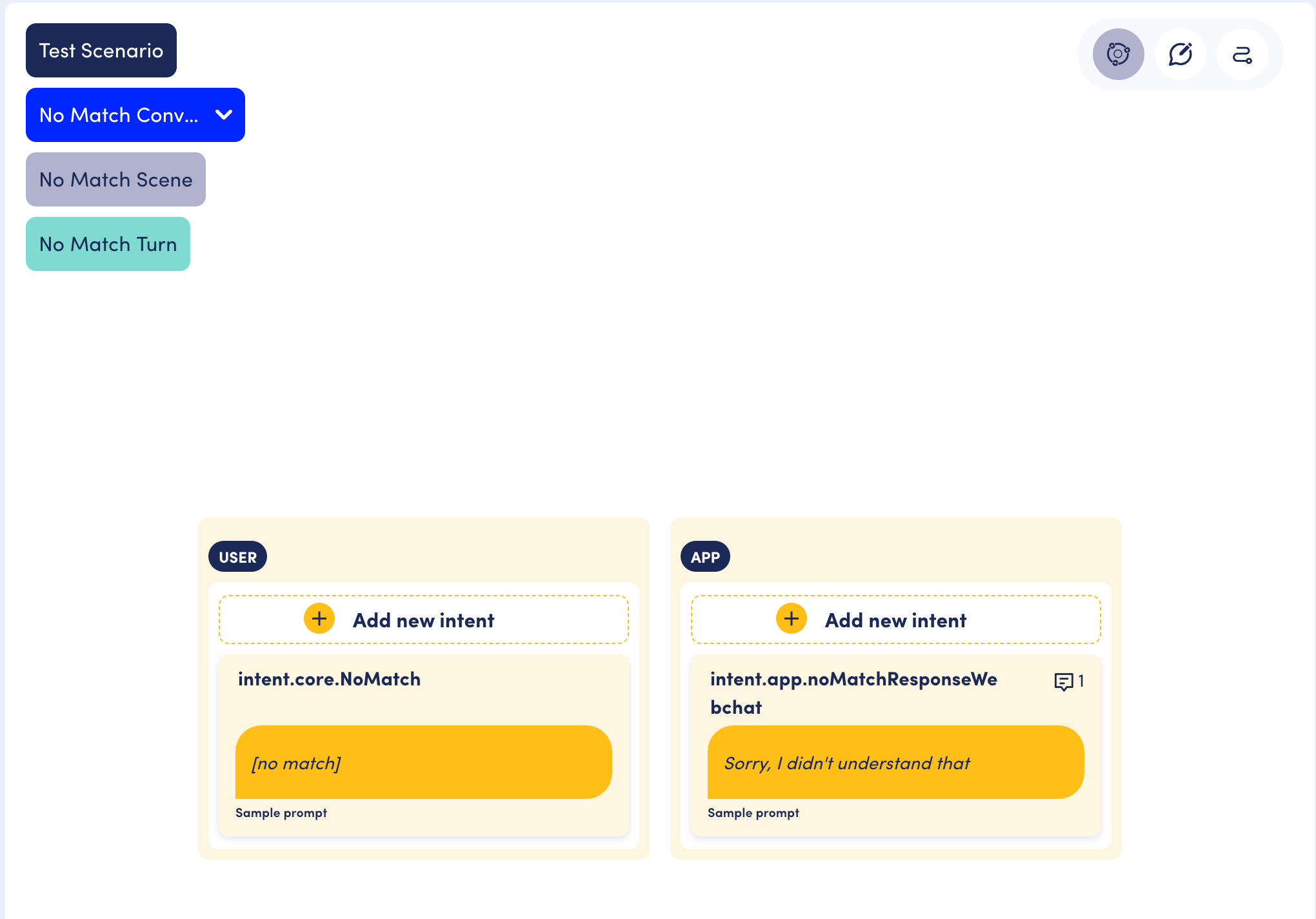Select the No Match Turn item
The width and height of the screenshot is (1316, 919).
click(108, 244)
